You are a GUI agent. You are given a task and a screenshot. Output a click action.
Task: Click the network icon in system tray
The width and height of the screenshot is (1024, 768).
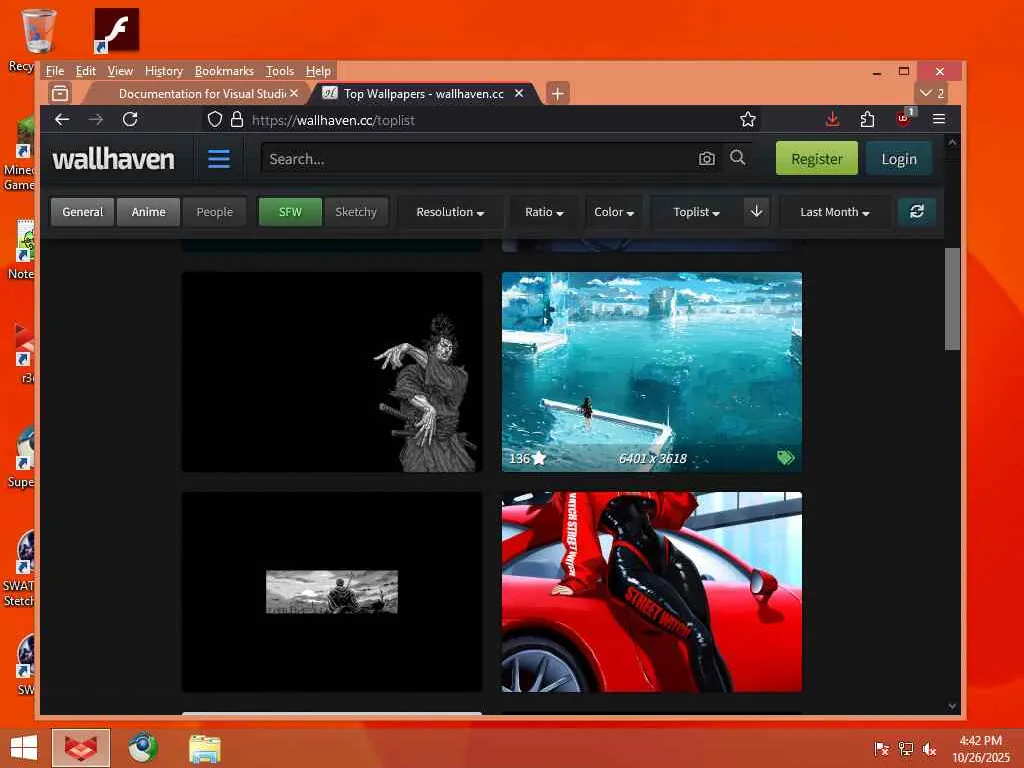coord(906,748)
